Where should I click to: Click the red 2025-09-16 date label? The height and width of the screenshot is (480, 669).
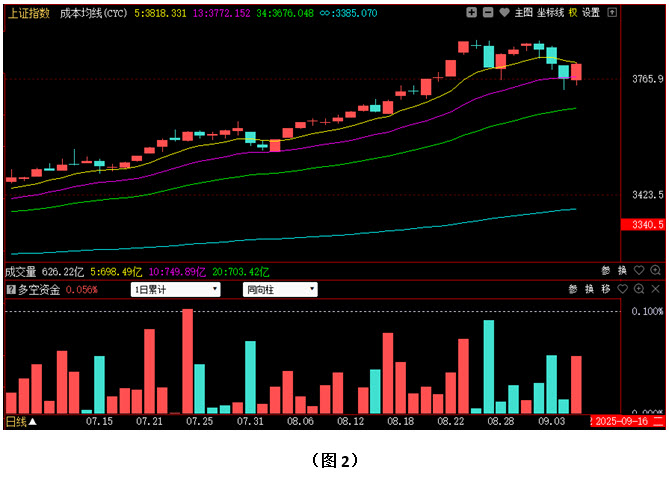628,422
